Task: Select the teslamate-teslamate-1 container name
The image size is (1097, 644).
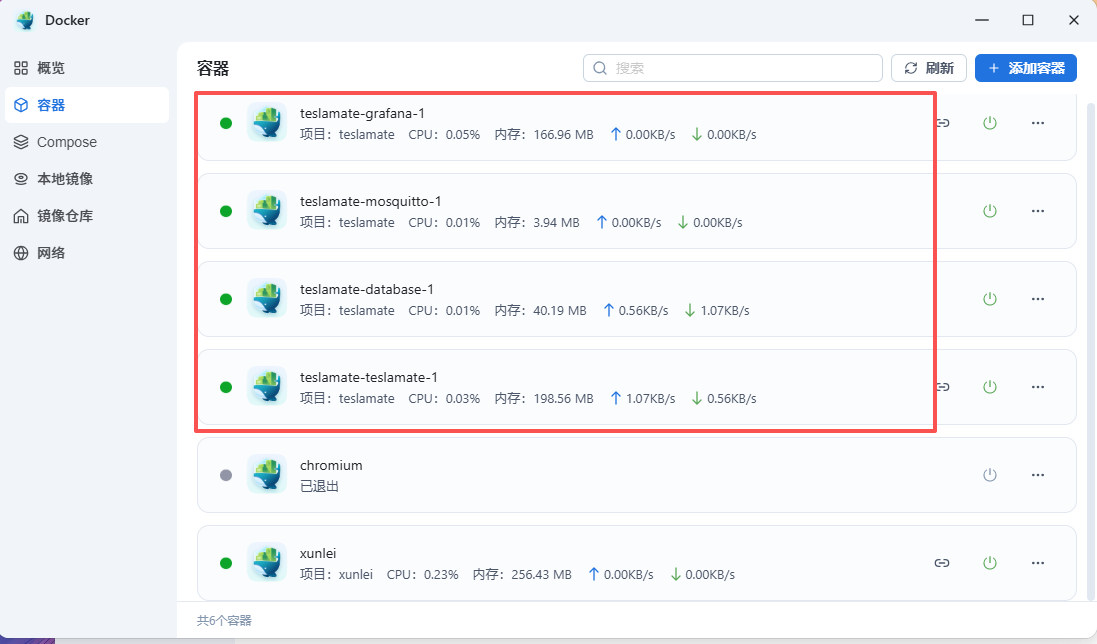Action: pyautogui.click(x=369, y=378)
